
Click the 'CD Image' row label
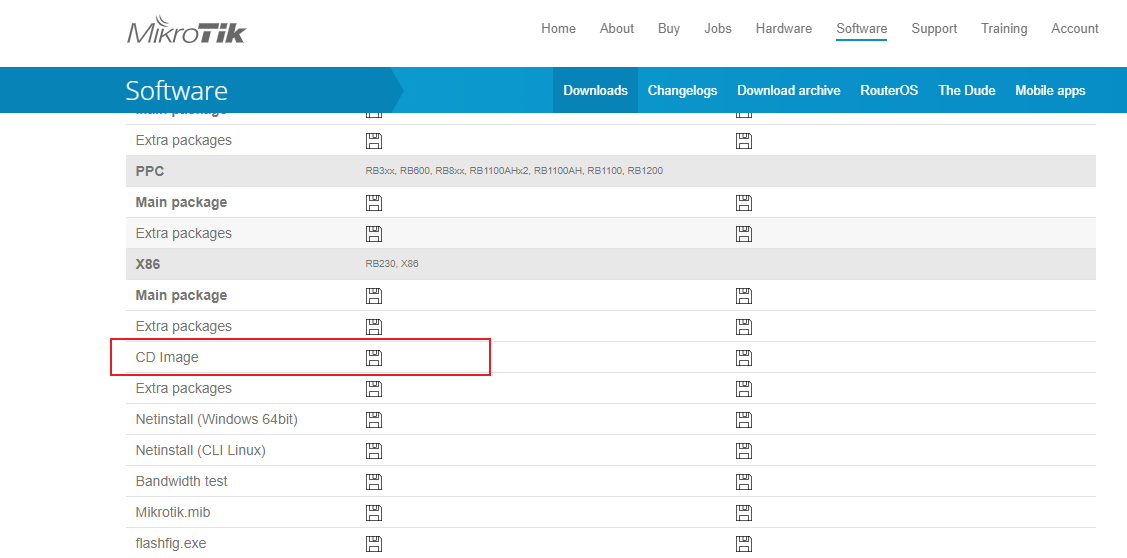(x=167, y=357)
